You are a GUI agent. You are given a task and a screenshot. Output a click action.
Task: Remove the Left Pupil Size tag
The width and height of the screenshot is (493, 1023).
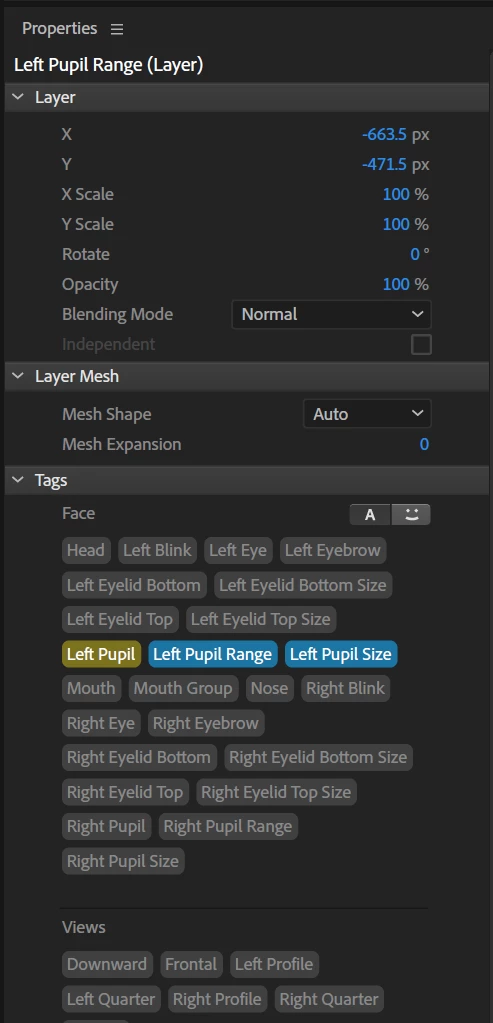(340, 654)
